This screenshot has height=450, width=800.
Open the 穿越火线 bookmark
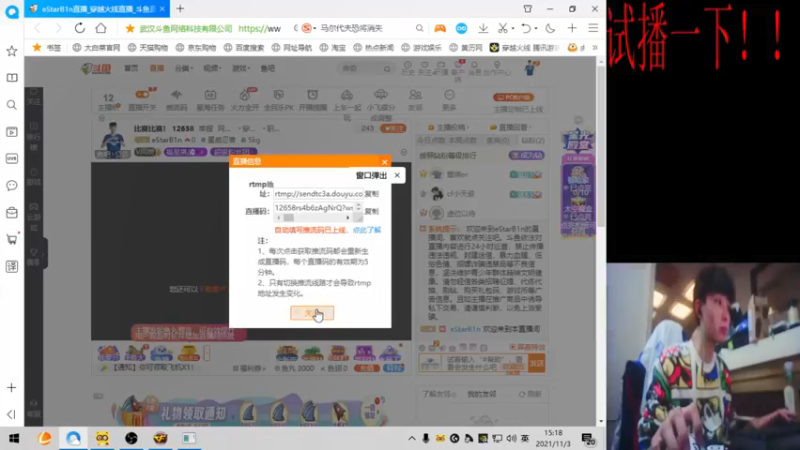(x=525, y=47)
